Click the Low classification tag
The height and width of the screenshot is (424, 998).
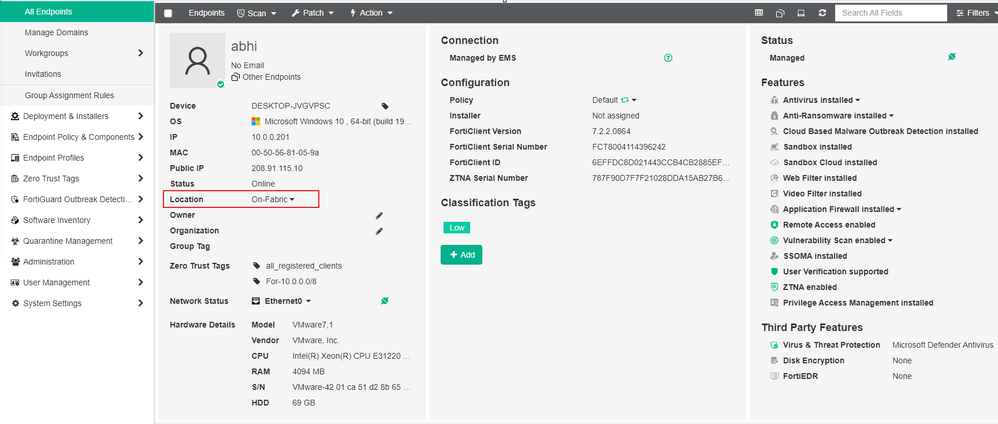(x=457, y=227)
